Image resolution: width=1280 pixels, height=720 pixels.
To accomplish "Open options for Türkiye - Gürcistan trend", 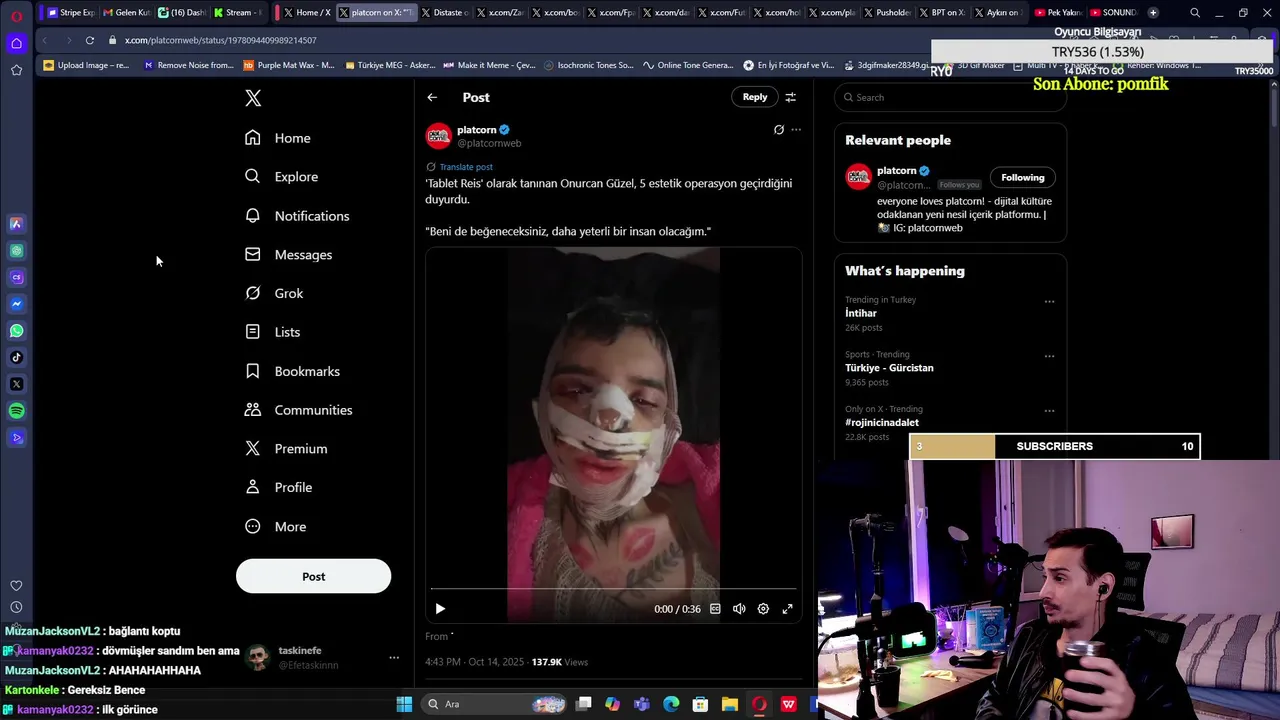I will pyautogui.click(x=1049, y=356).
